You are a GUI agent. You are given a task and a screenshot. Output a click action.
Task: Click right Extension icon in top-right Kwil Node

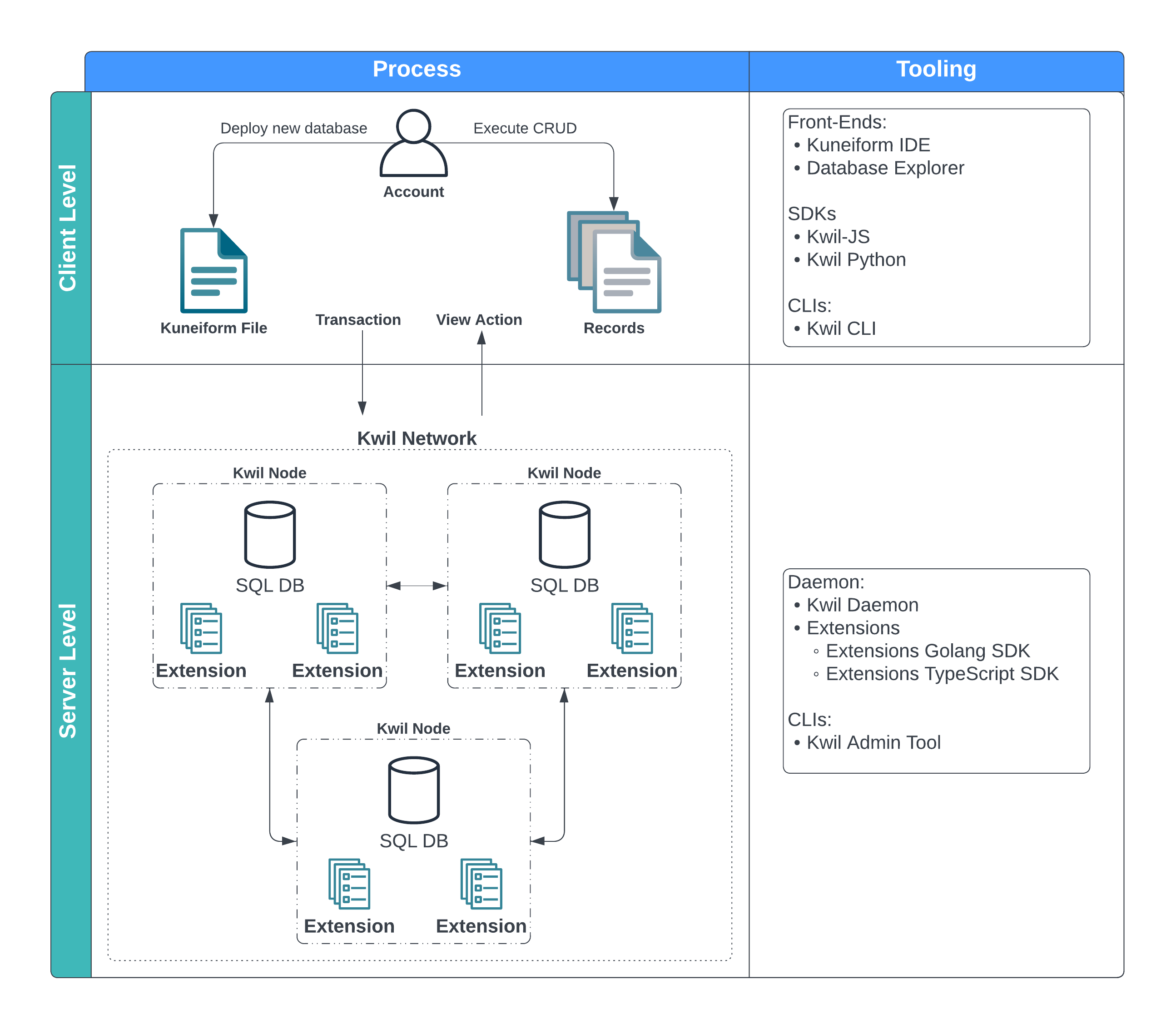632,628
